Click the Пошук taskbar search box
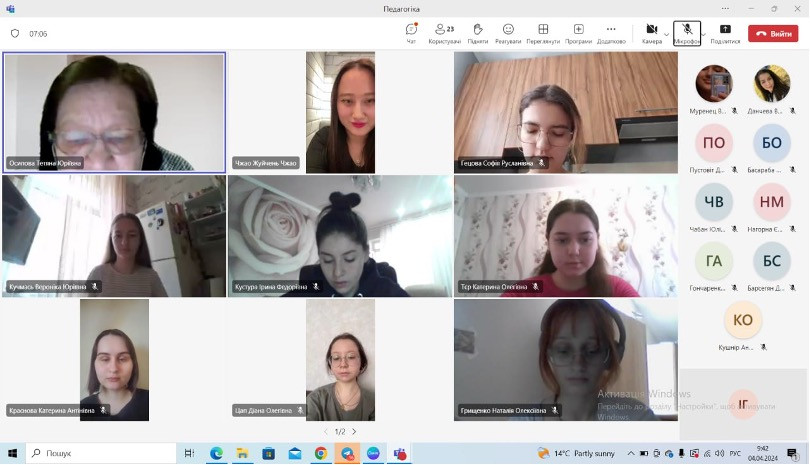Screen dimensions: 810x465 [101, 453]
